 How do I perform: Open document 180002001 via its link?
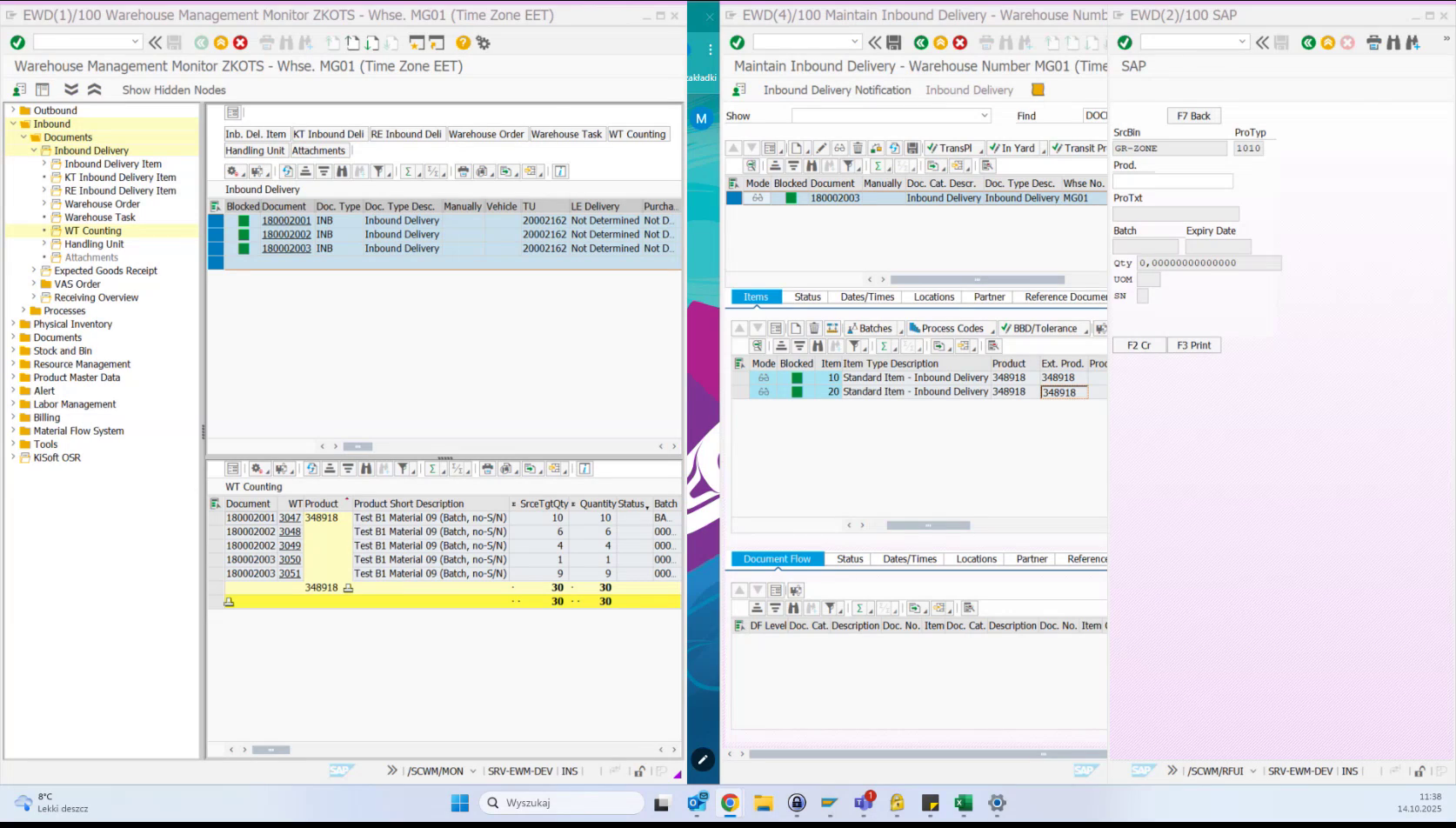point(286,221)
